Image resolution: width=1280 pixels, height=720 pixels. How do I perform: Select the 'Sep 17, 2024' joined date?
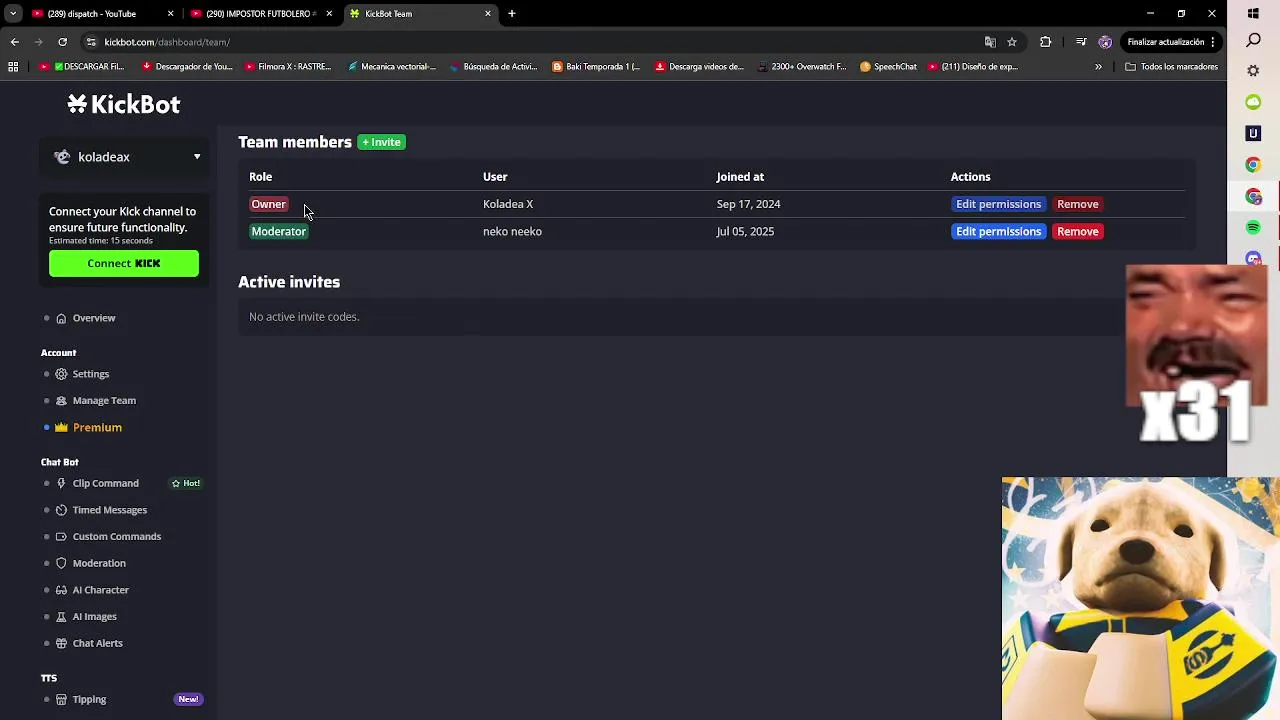(x=748, y=204)
